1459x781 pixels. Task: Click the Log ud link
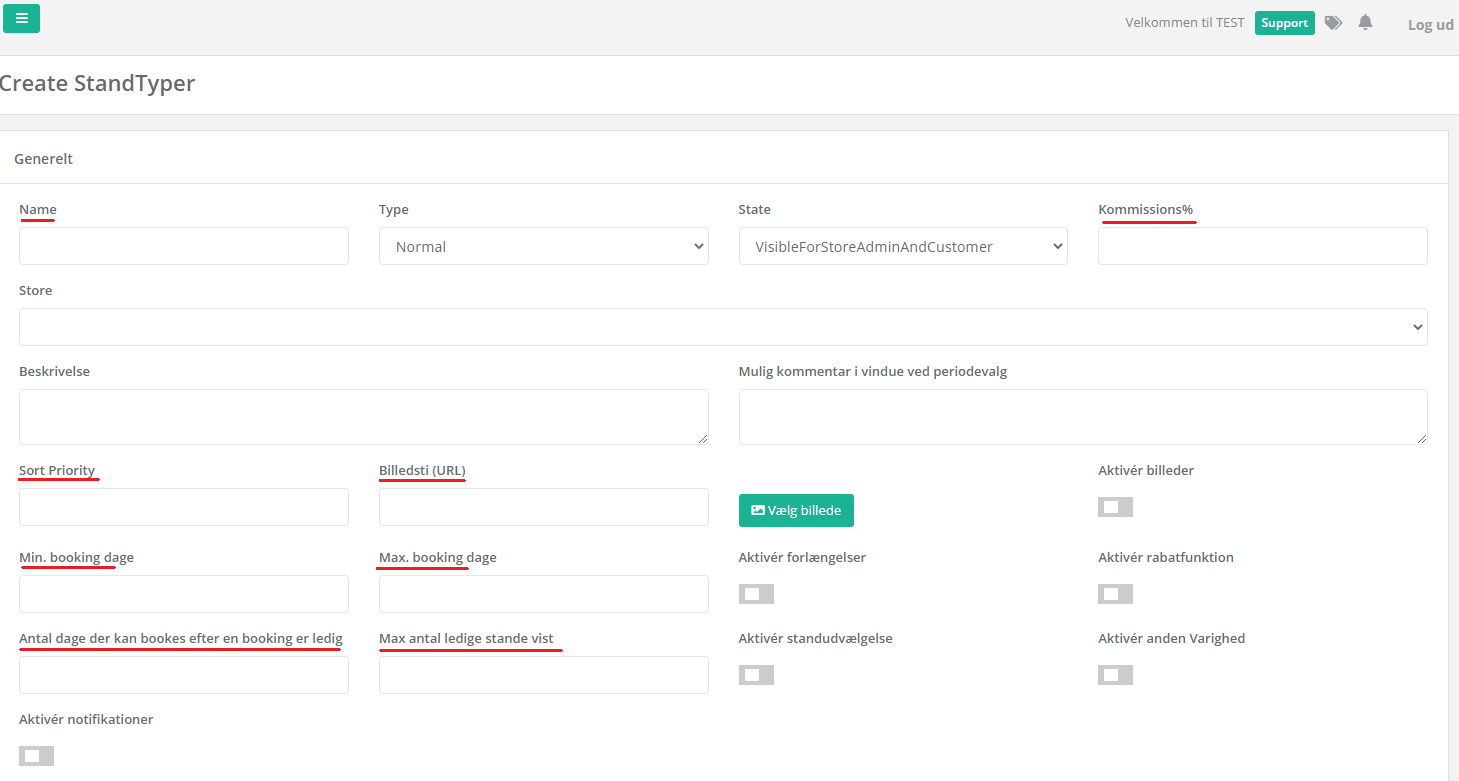coord(1430,25)
